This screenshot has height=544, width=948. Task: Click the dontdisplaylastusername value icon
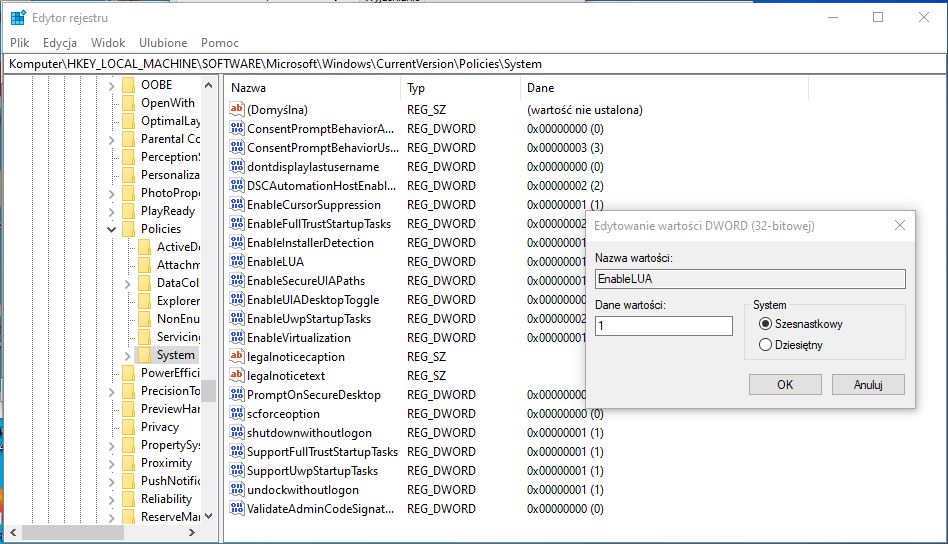pos(237,167)
